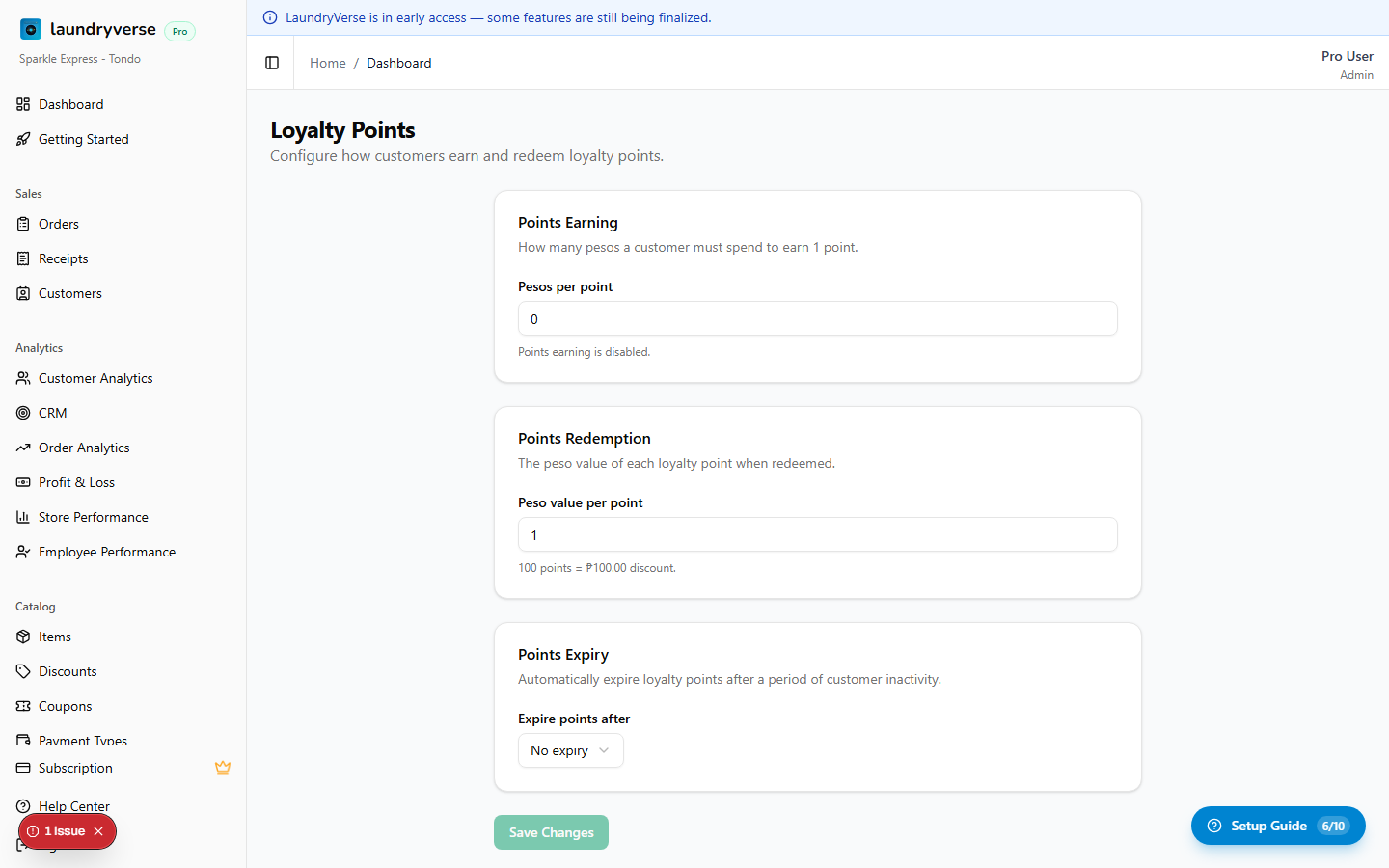Click the Pro plan badge
This screenshot has width=1389, height=868.
[179, 31]
